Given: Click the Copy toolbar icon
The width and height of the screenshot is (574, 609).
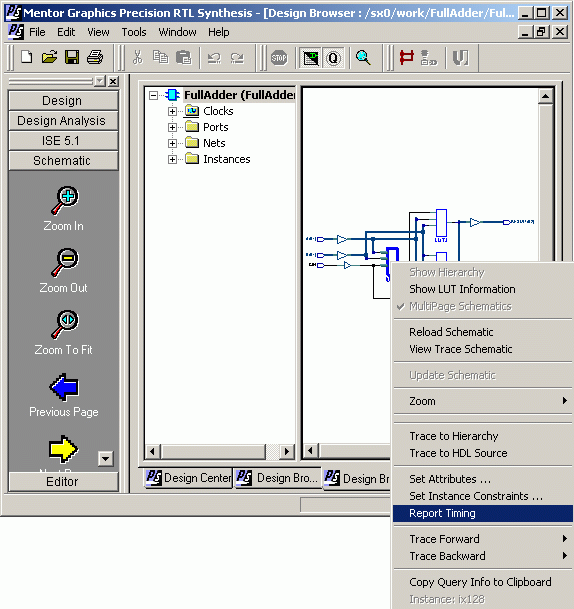Looking at the screenshot, I should (160, 57).
